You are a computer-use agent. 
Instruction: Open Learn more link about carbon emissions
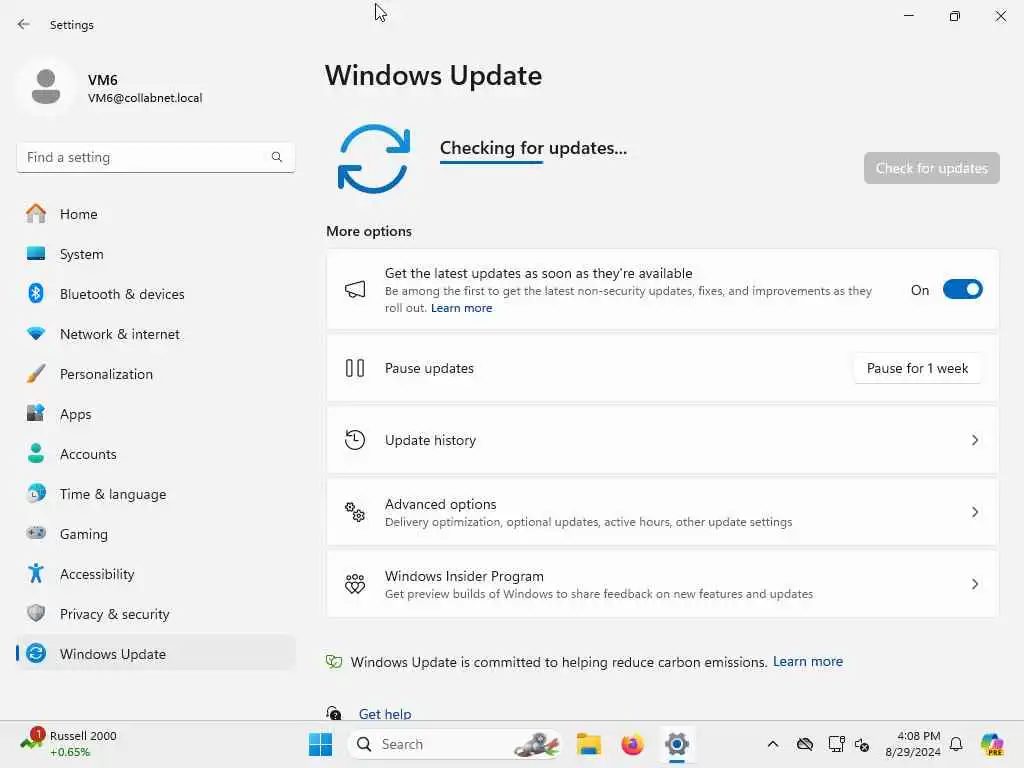[x=808, y=662]
